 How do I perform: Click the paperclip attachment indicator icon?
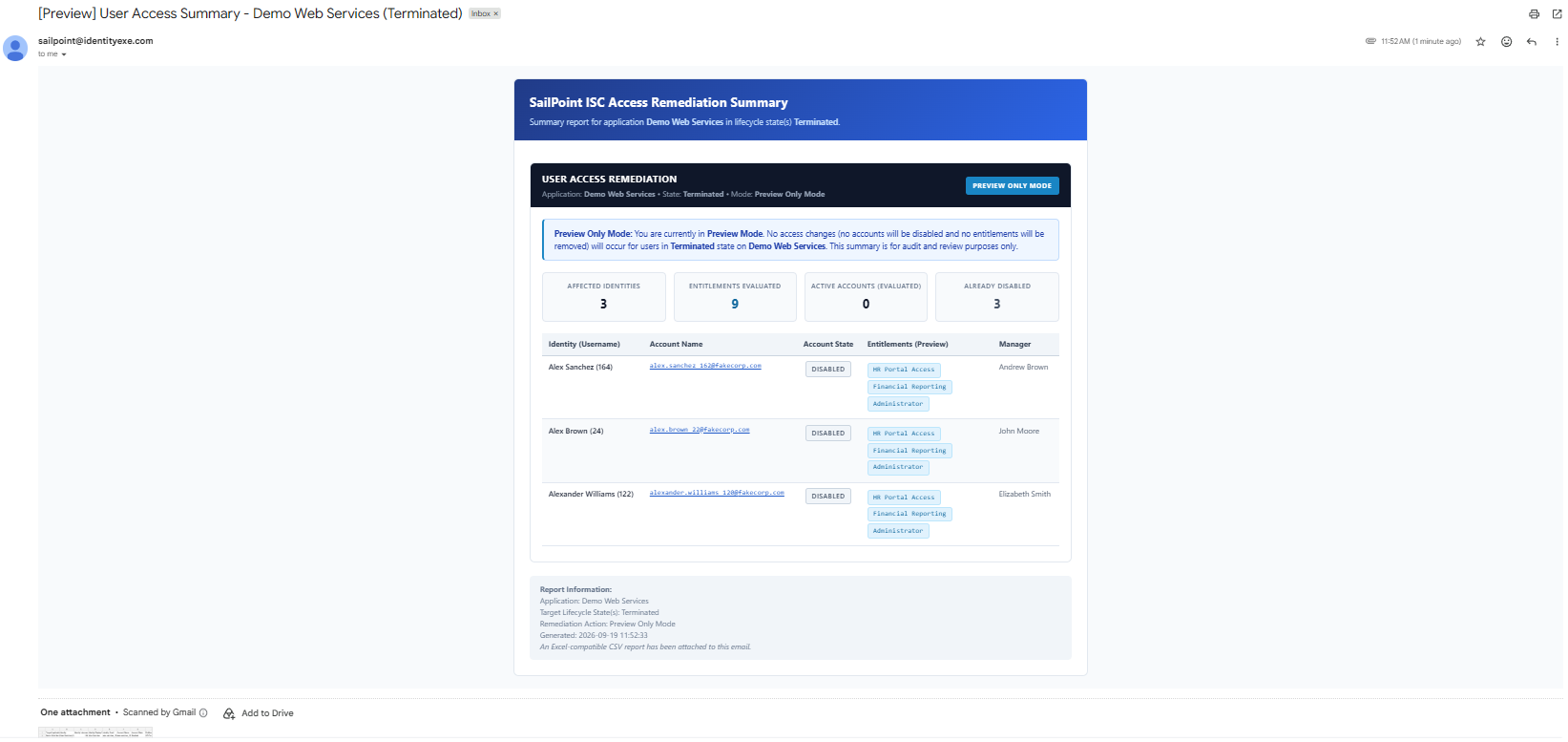(x=1370, y=41)
